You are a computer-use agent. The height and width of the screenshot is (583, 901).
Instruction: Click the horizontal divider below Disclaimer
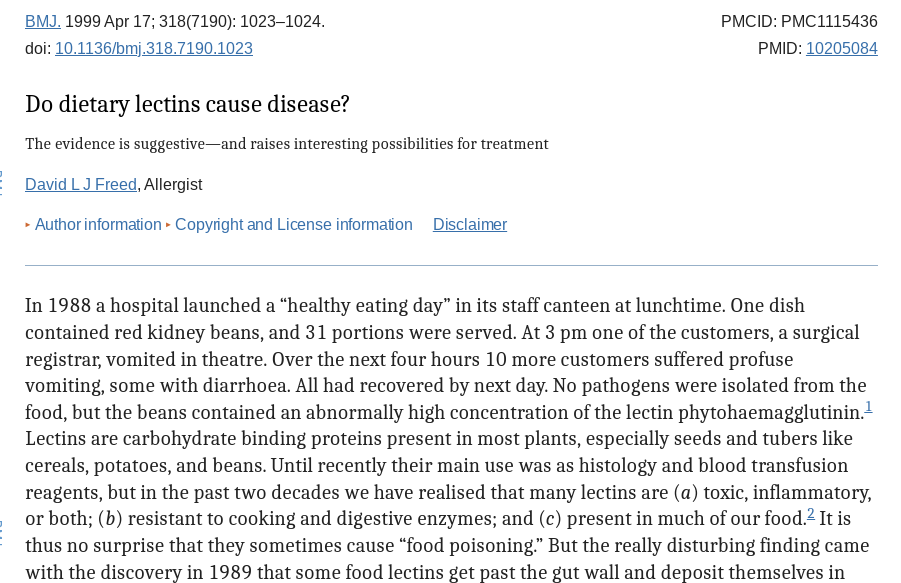(x=451, y=266)
